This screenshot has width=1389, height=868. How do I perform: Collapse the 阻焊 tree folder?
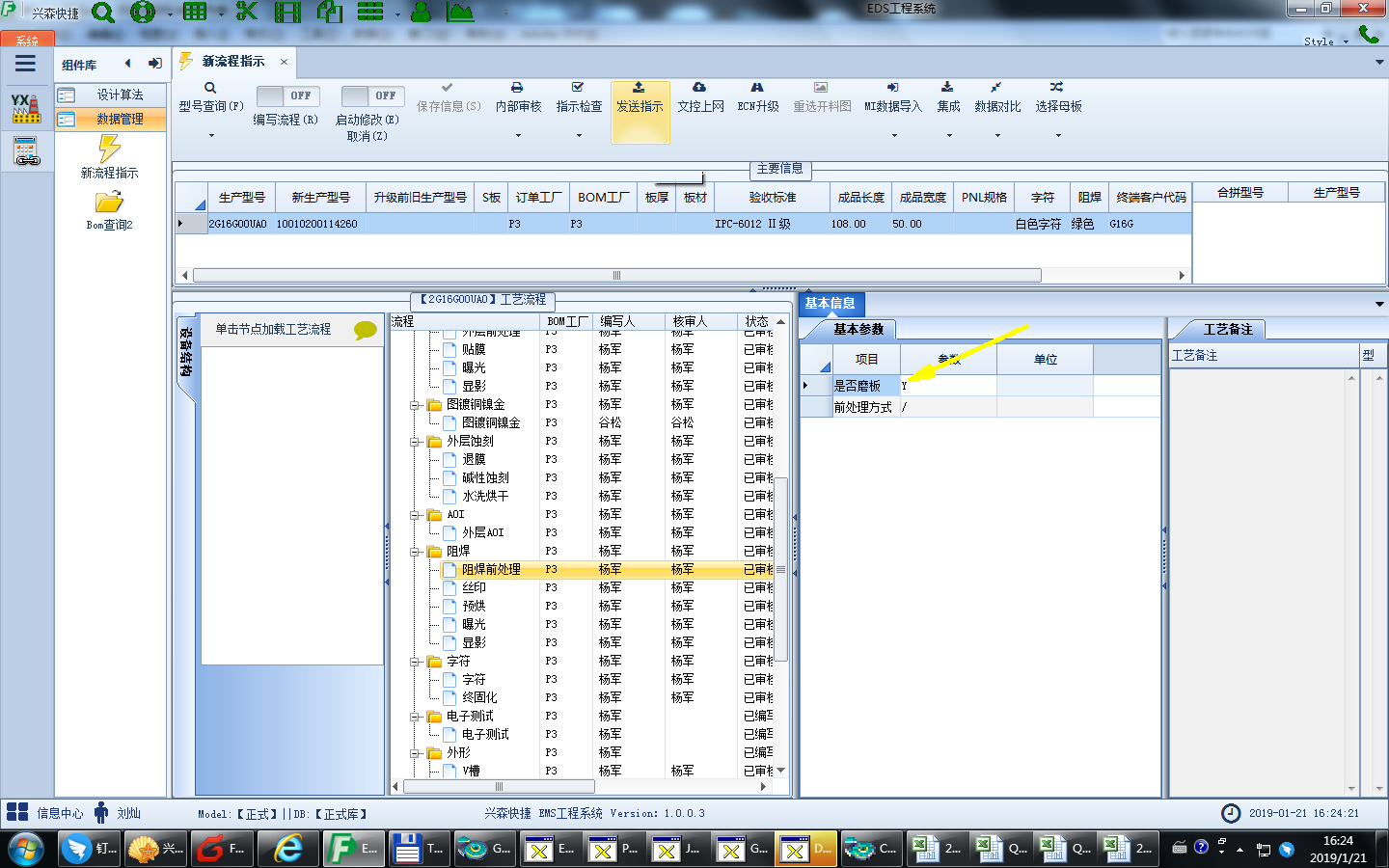pyautogui.click(x=415, y=552)
